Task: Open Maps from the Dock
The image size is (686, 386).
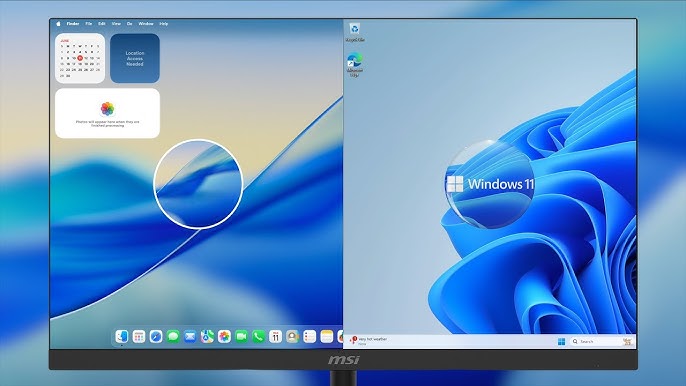Action: [207, 336]
